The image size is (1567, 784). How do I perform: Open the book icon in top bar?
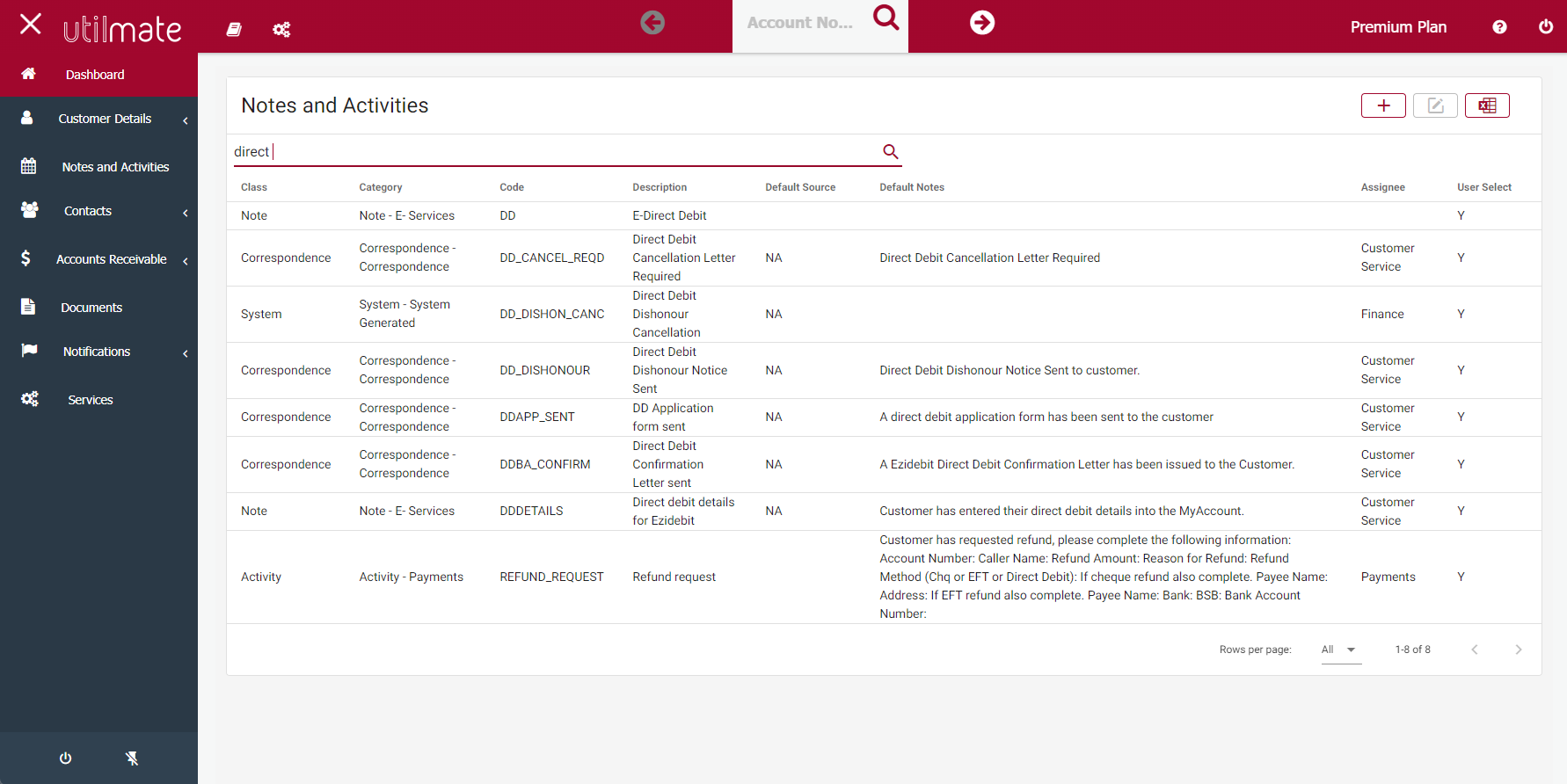coord(234,29)
